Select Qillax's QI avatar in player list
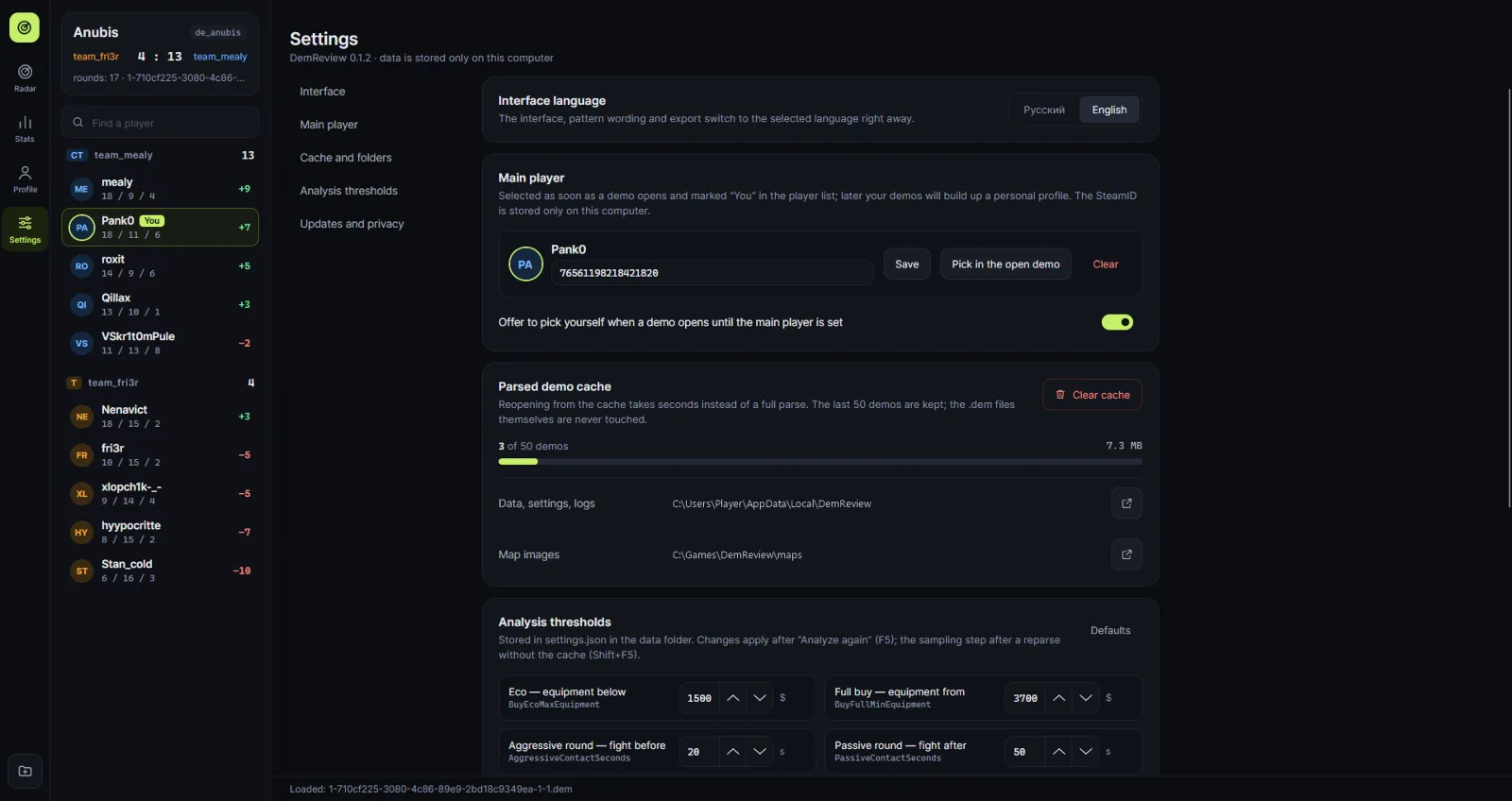 point(81,305)
